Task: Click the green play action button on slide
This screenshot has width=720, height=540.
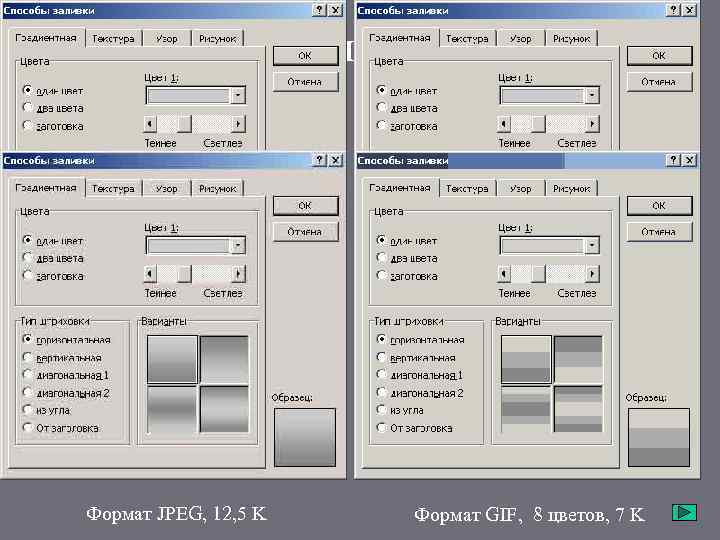Action: tap(684, 512)
